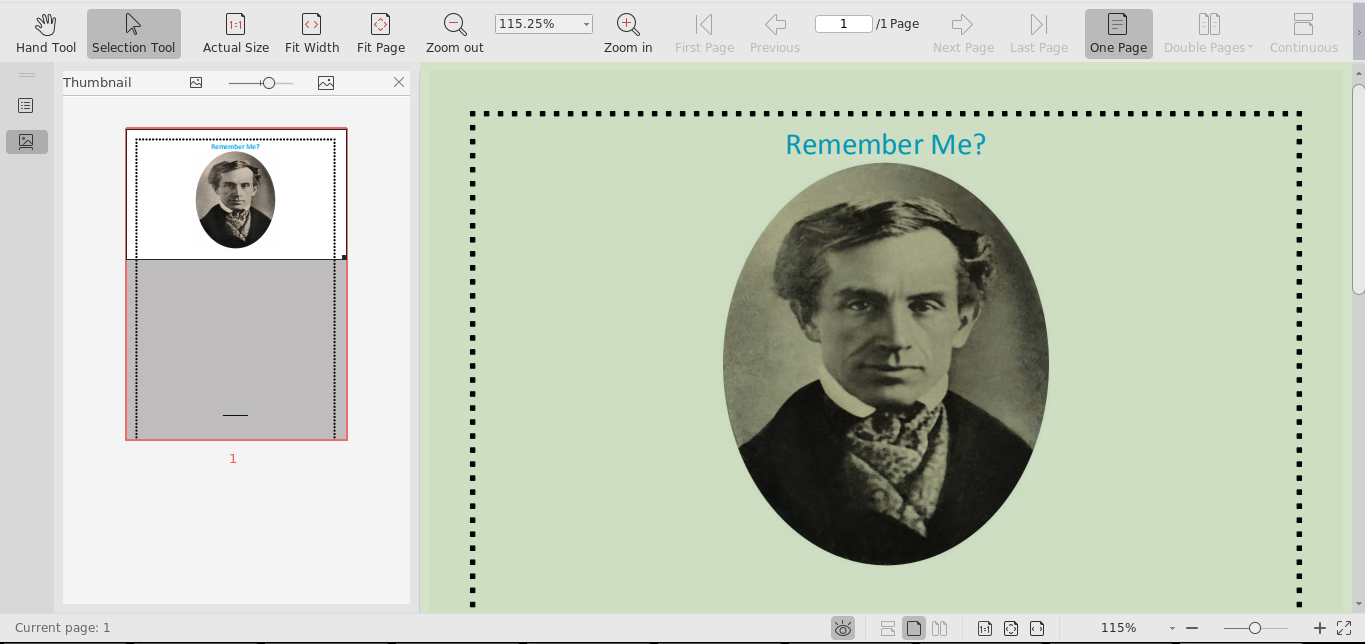Click the Fit Page toolbar icon
1365x644 pixels.
click(x=380, y=33)
